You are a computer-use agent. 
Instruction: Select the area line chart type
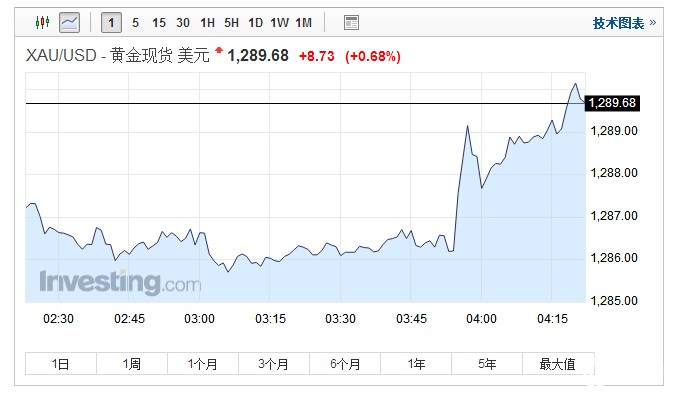coord(69,22)
